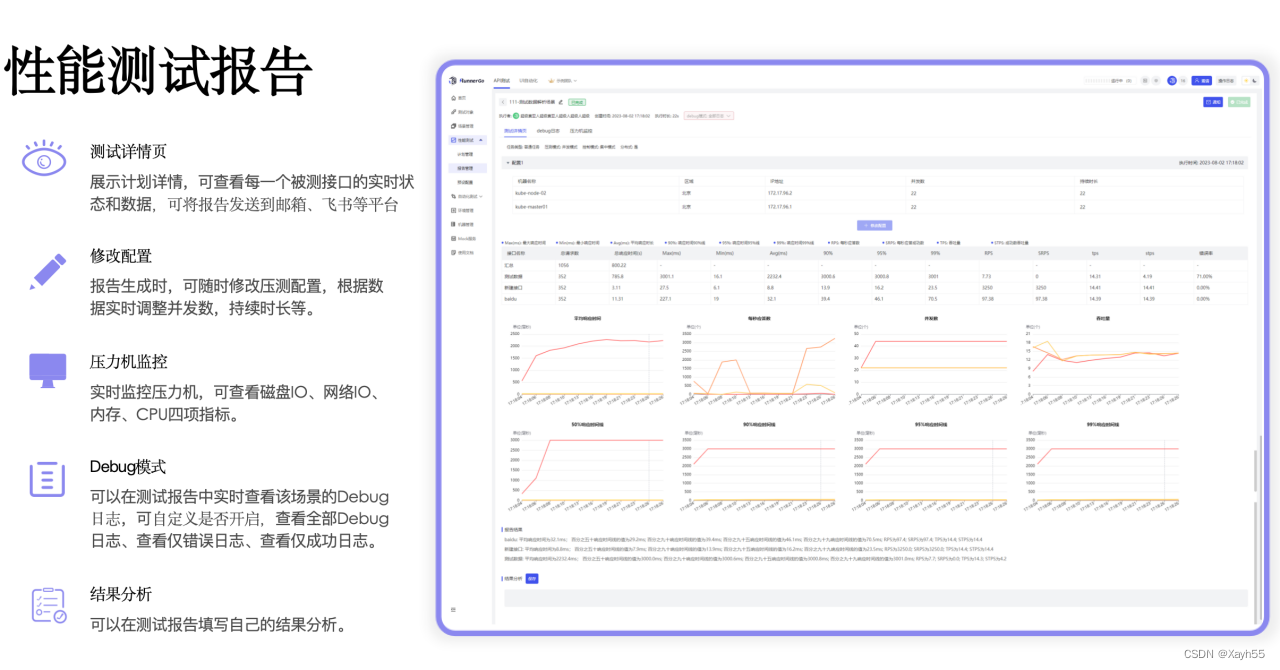This screenshot has height=670, width=1280.
Task: Click the pencil edit icon beside report title
Action: (558, 103)
